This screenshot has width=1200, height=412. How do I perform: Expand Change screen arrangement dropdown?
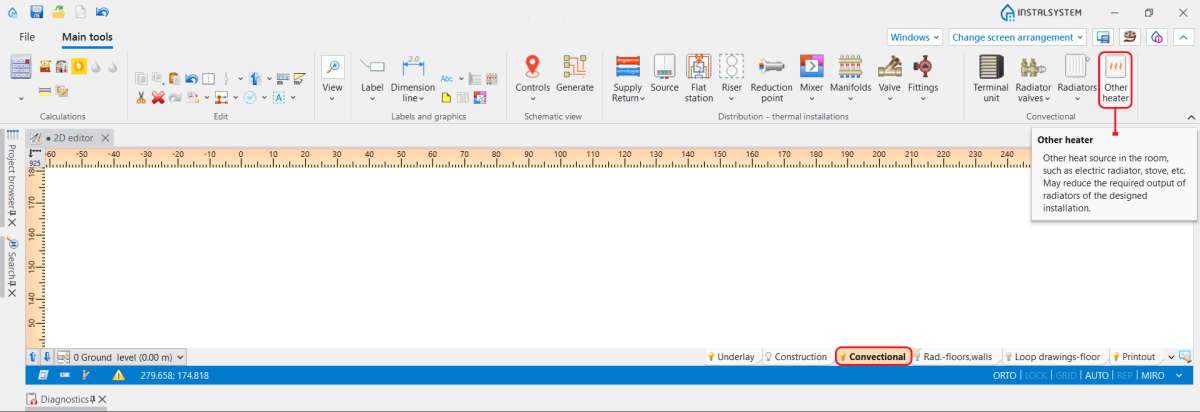[x=1017, y=37]
